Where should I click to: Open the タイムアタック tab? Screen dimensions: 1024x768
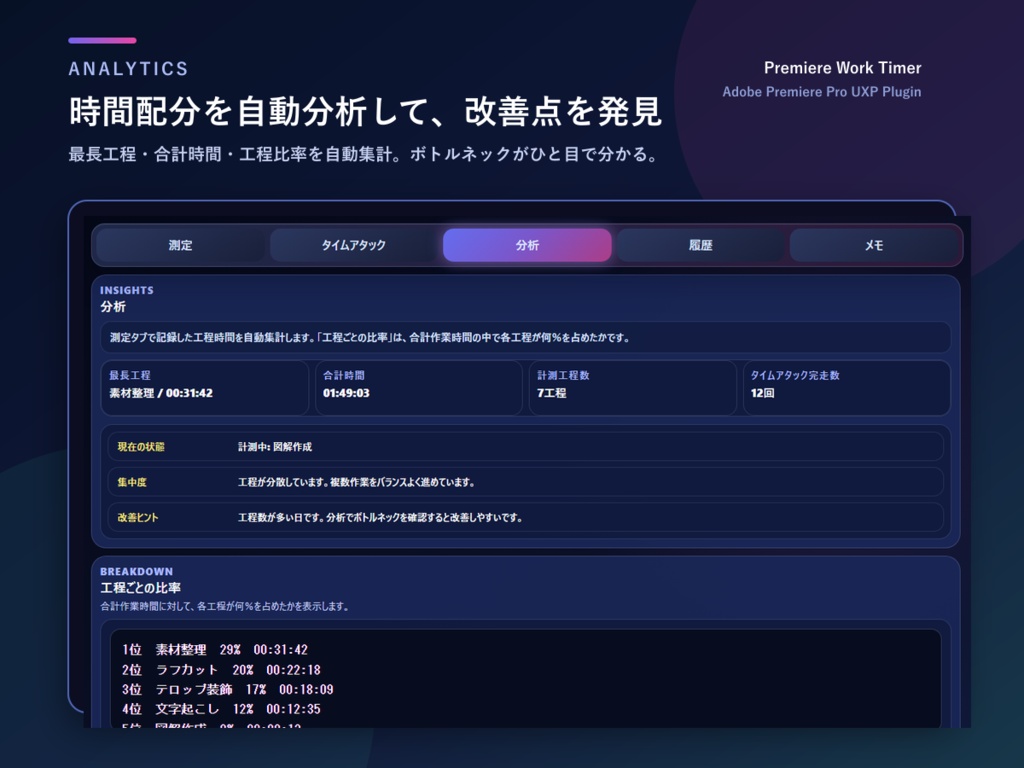353,246
